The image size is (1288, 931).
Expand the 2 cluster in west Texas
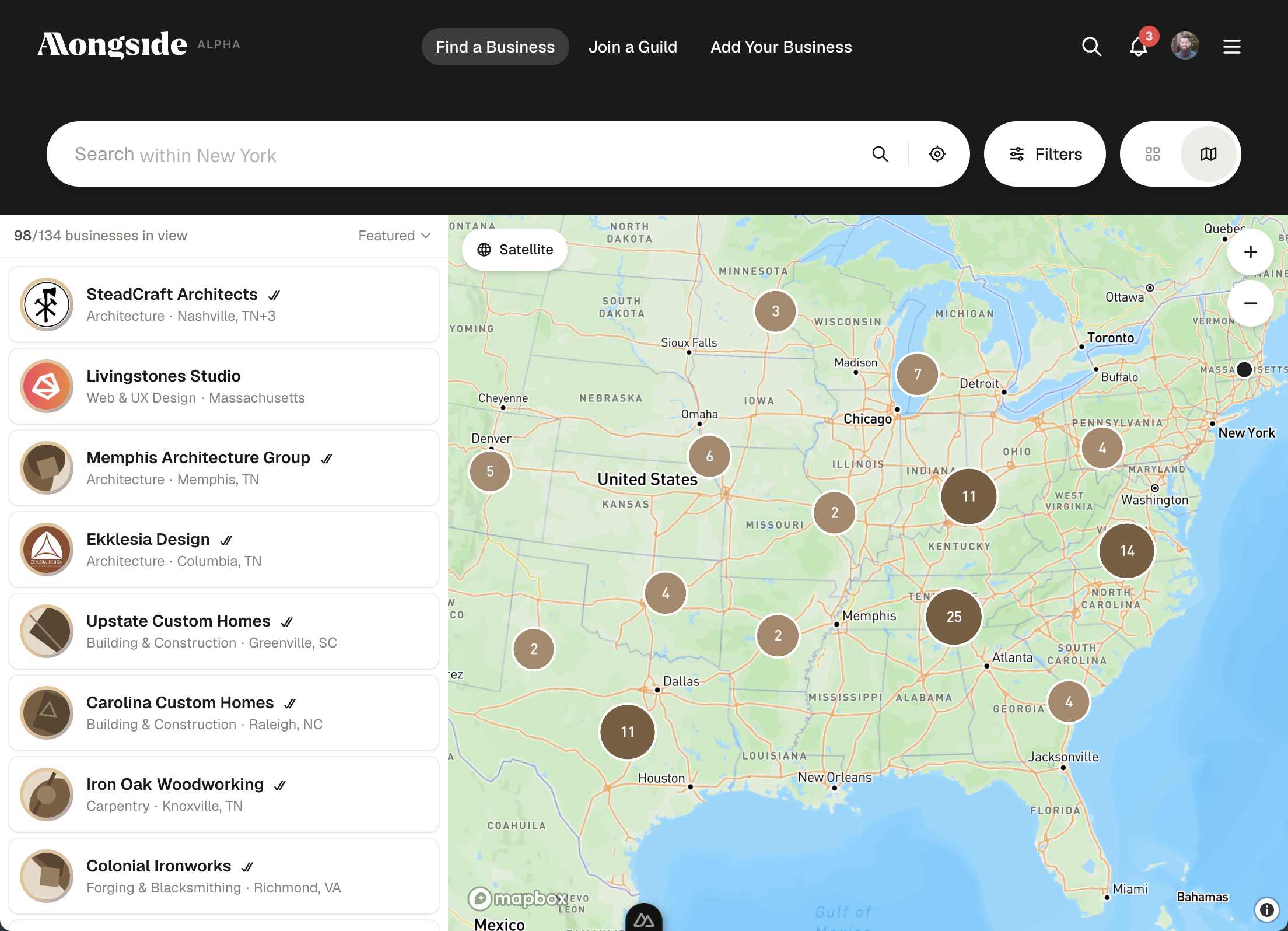(x=534, y=649)
